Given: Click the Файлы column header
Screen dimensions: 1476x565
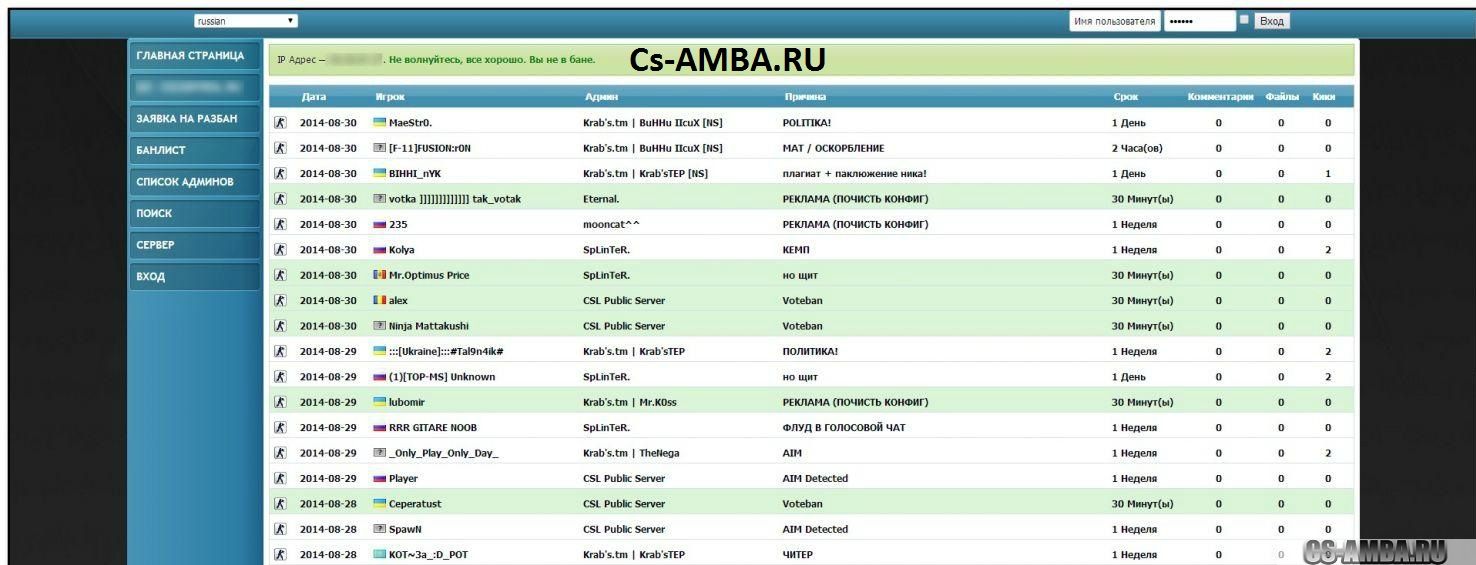Looking at the screenshot, I should click(x=1282, y=97).
